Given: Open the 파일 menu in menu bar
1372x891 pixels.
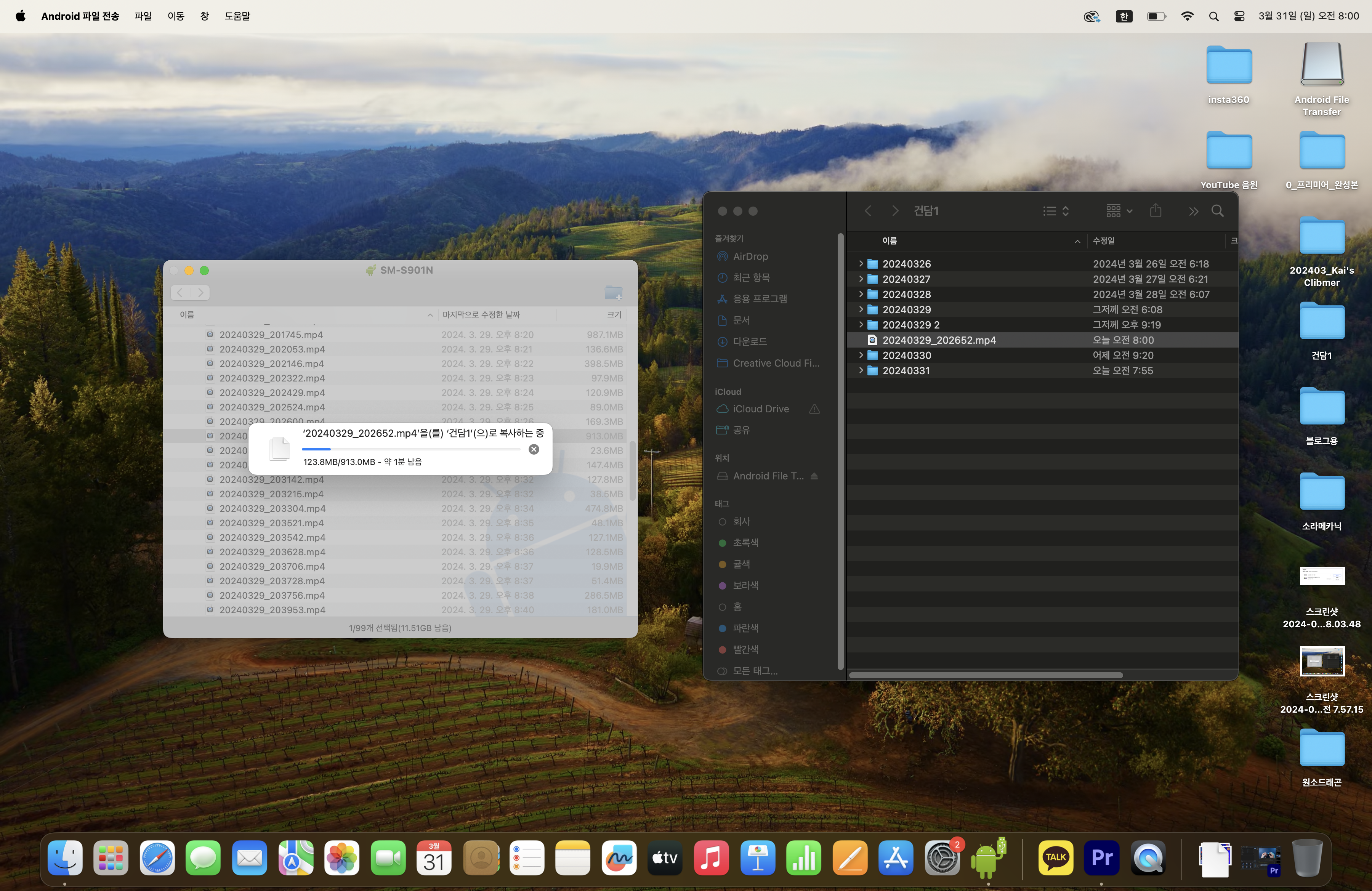Looking at the screenshot, I should tap(143, 16).
